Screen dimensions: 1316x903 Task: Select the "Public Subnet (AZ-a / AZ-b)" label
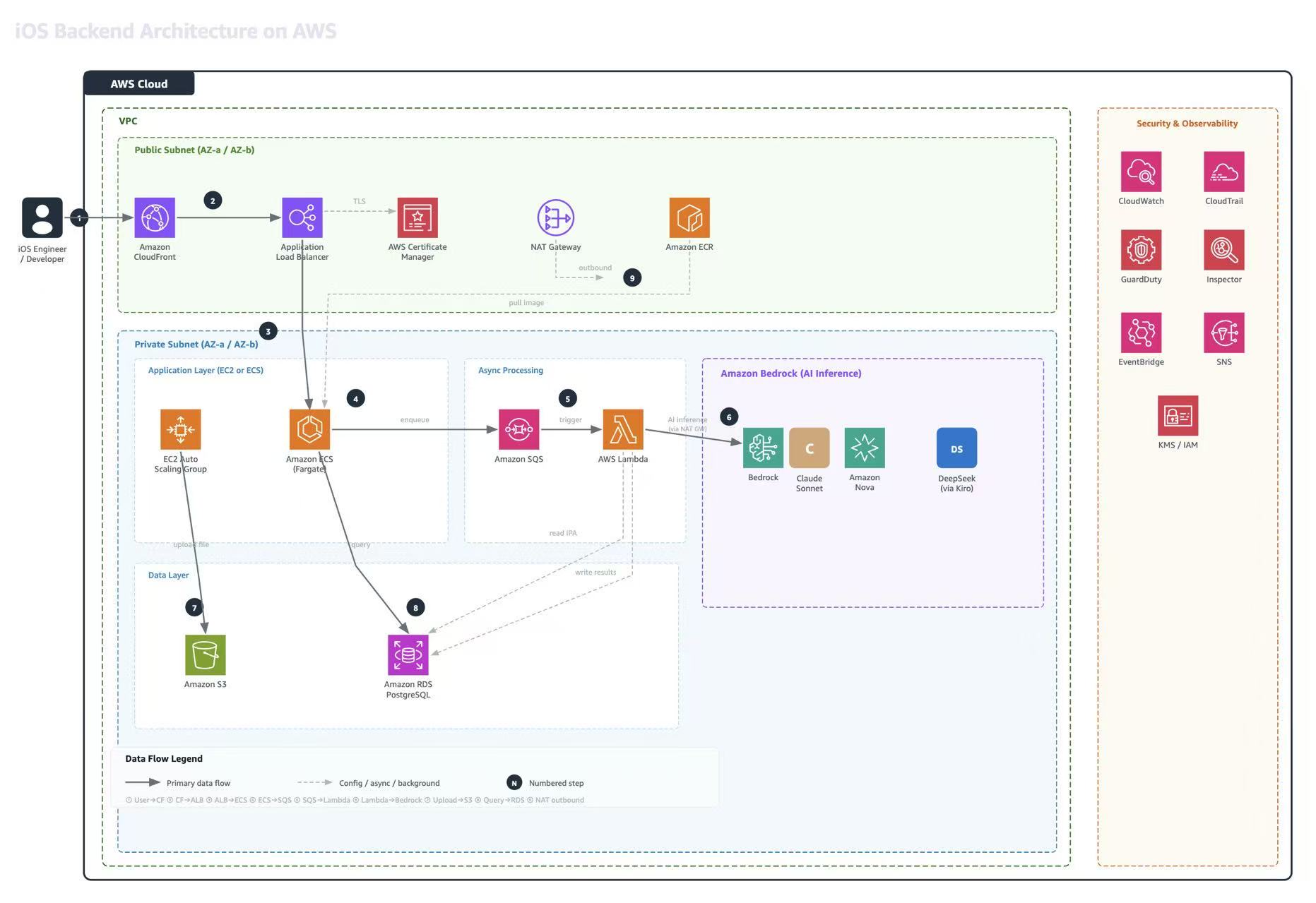pos(194,150)
